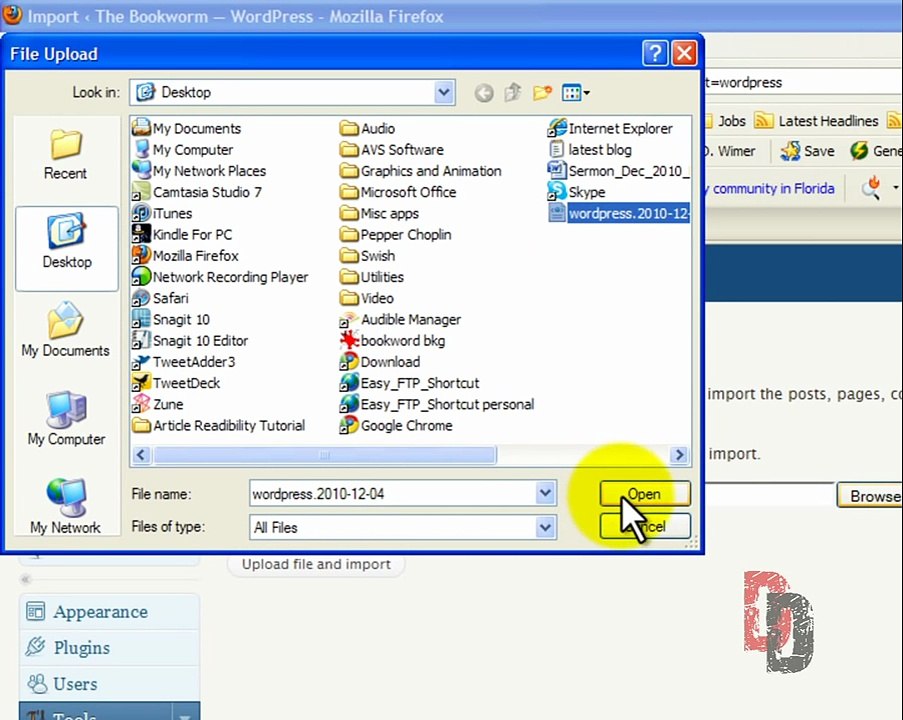
Task: Open Appearance menu in WordPress sidebar
Action: 109,612
